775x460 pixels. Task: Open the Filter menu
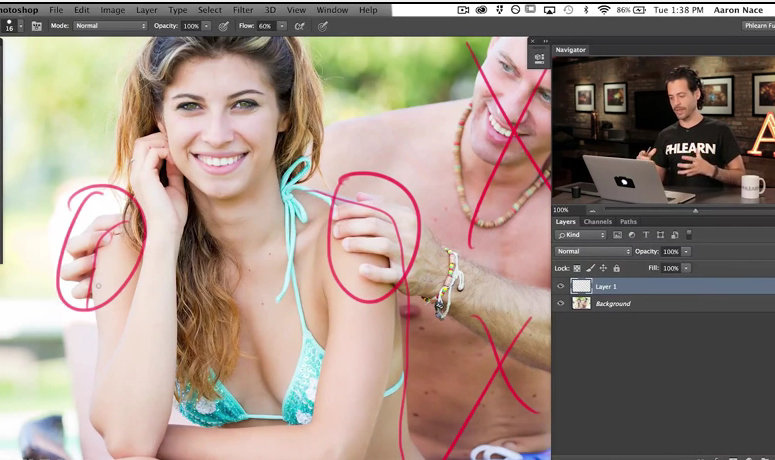[243, 10]
